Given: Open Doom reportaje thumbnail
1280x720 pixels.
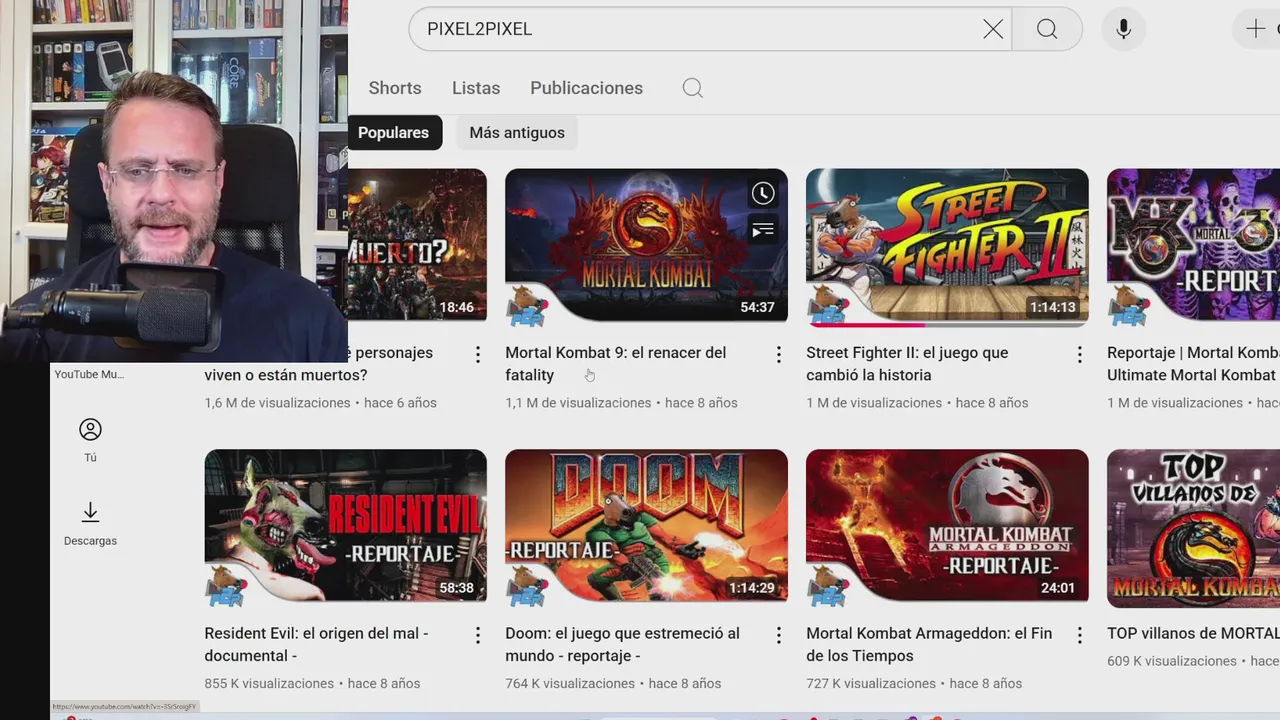Looking at the screenshot, I should click(646, 527).
